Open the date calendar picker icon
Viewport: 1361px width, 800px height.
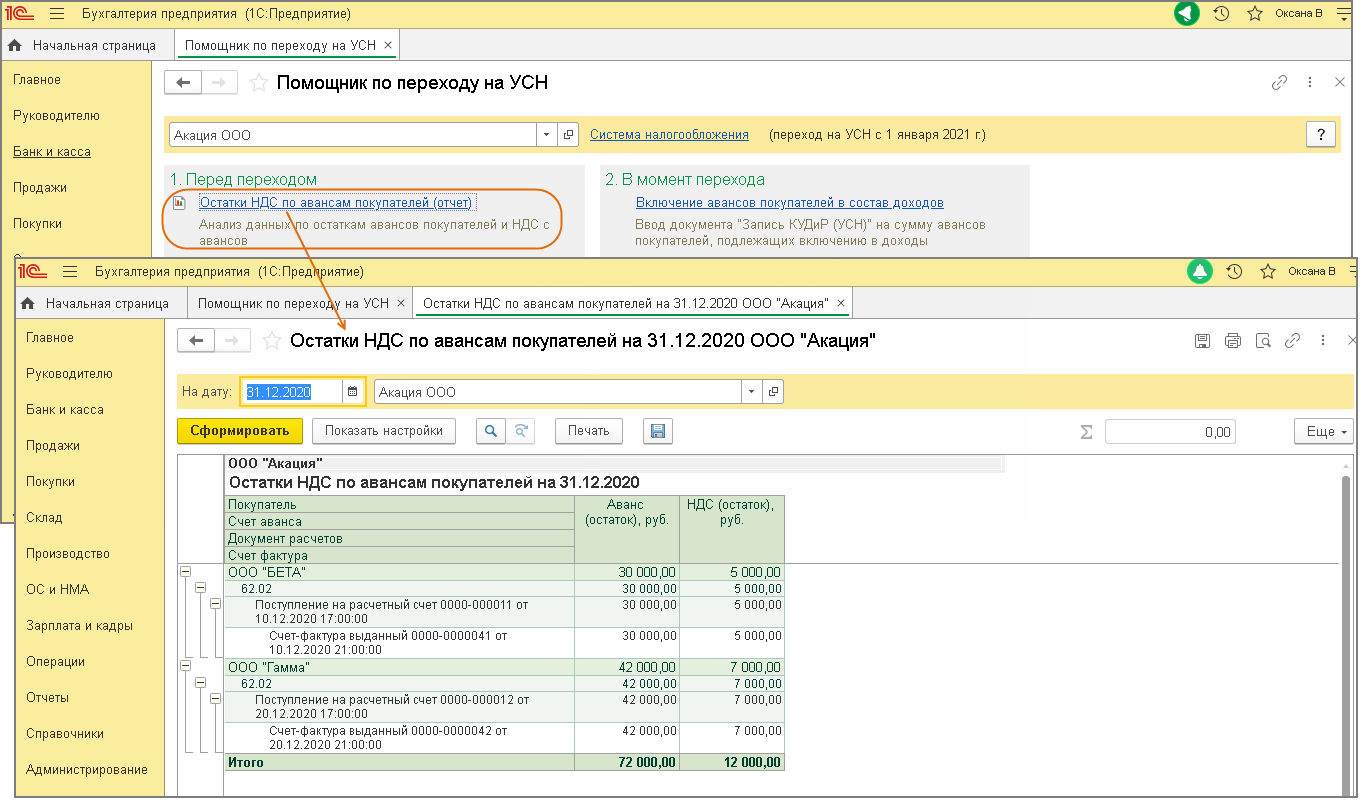click(352, 392)
